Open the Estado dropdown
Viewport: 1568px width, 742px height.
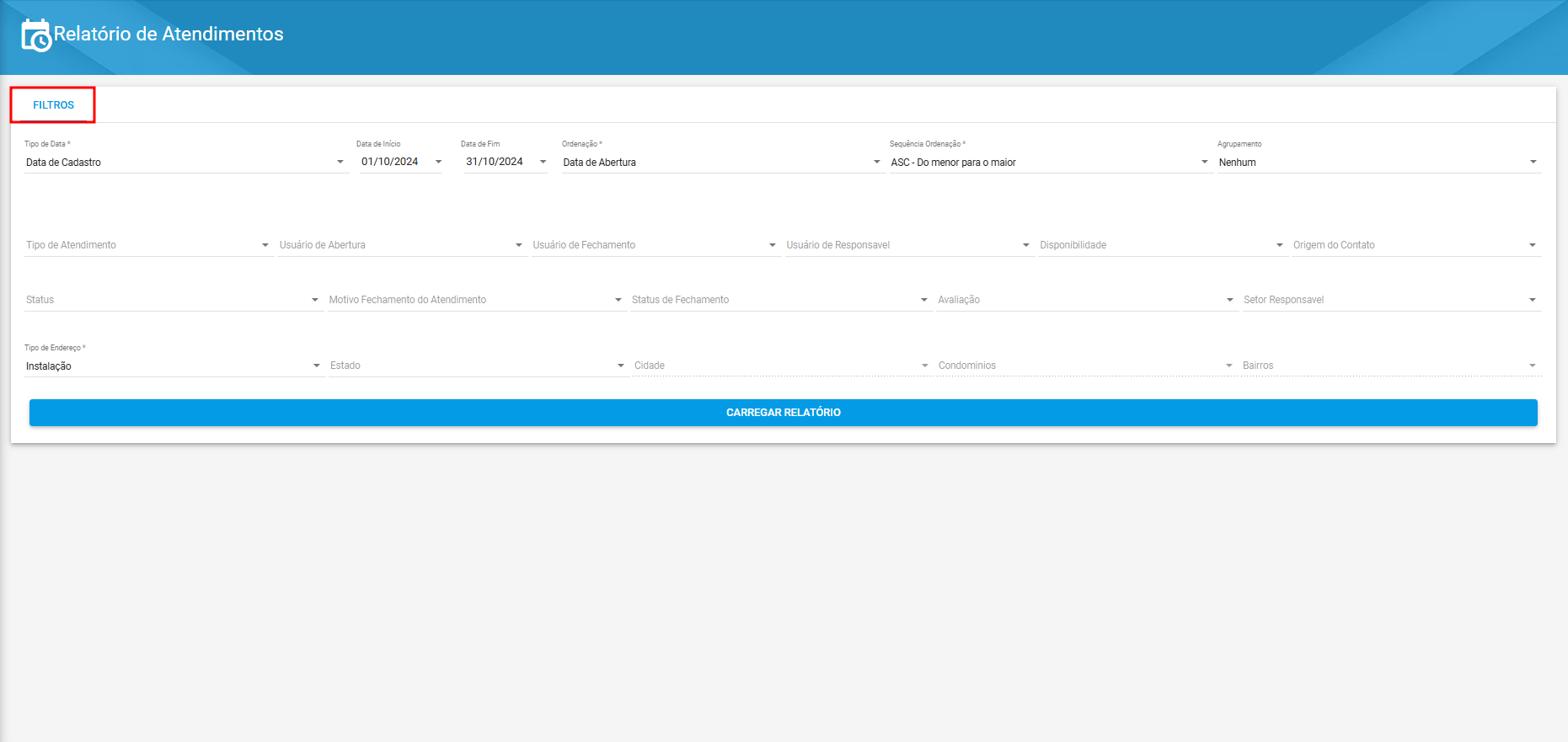click(479, 366)
